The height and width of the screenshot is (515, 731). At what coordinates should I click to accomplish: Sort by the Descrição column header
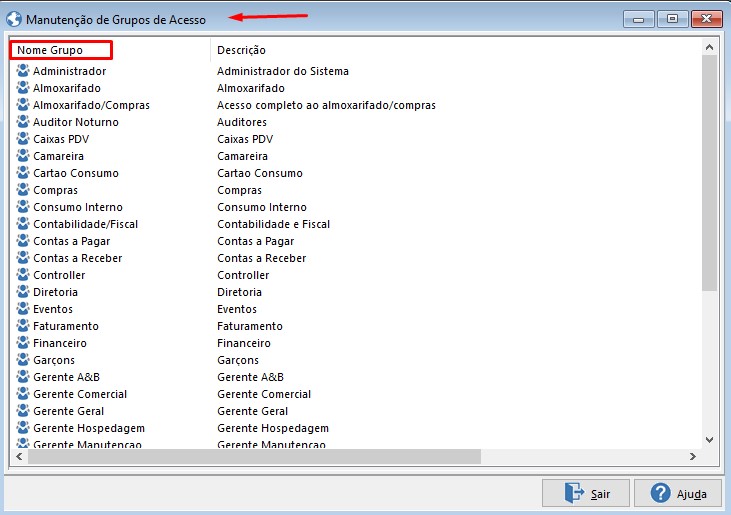coord(456,50)
